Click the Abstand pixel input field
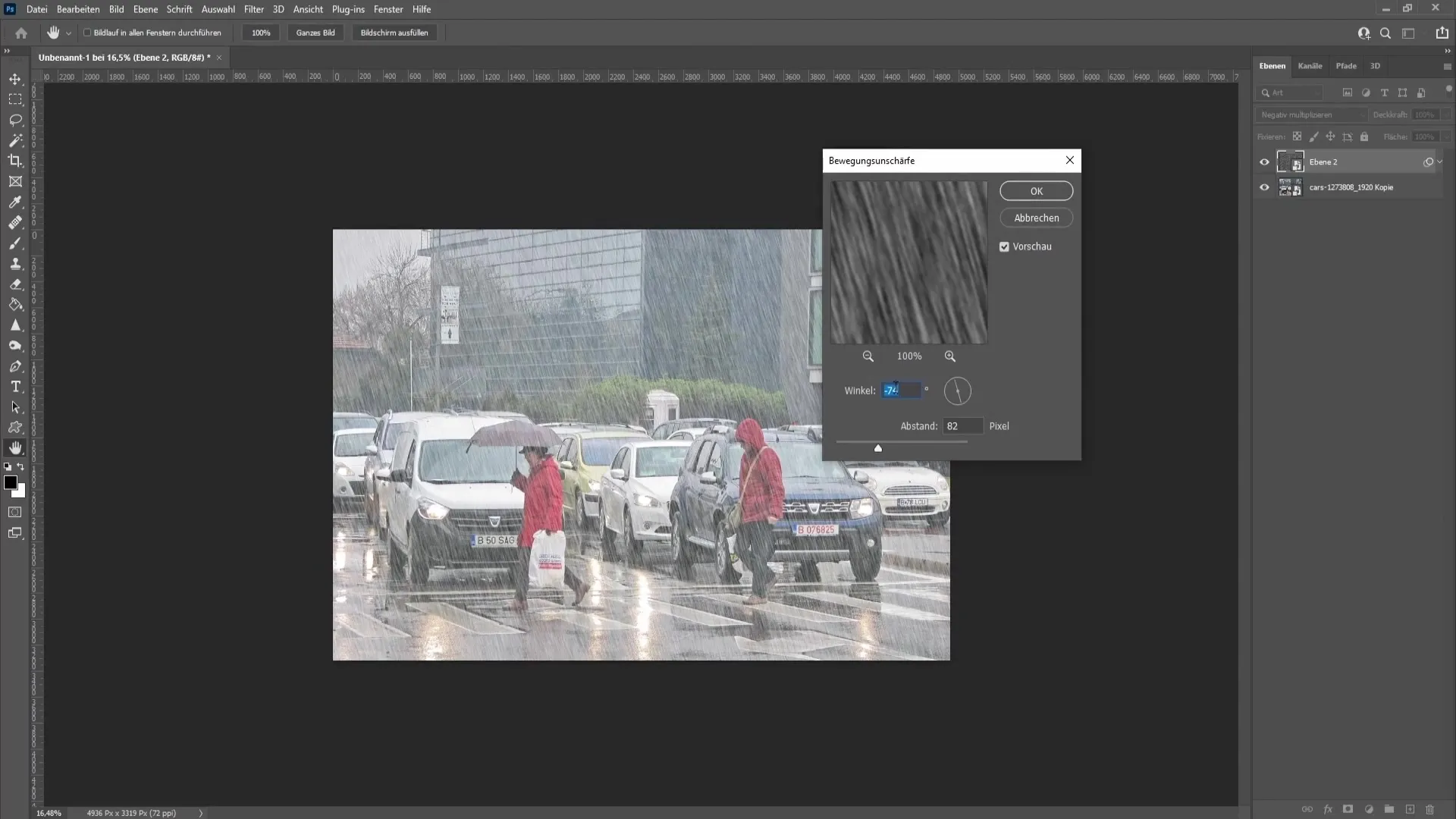The image size is (1456, 819). click(x=962, y=426)
